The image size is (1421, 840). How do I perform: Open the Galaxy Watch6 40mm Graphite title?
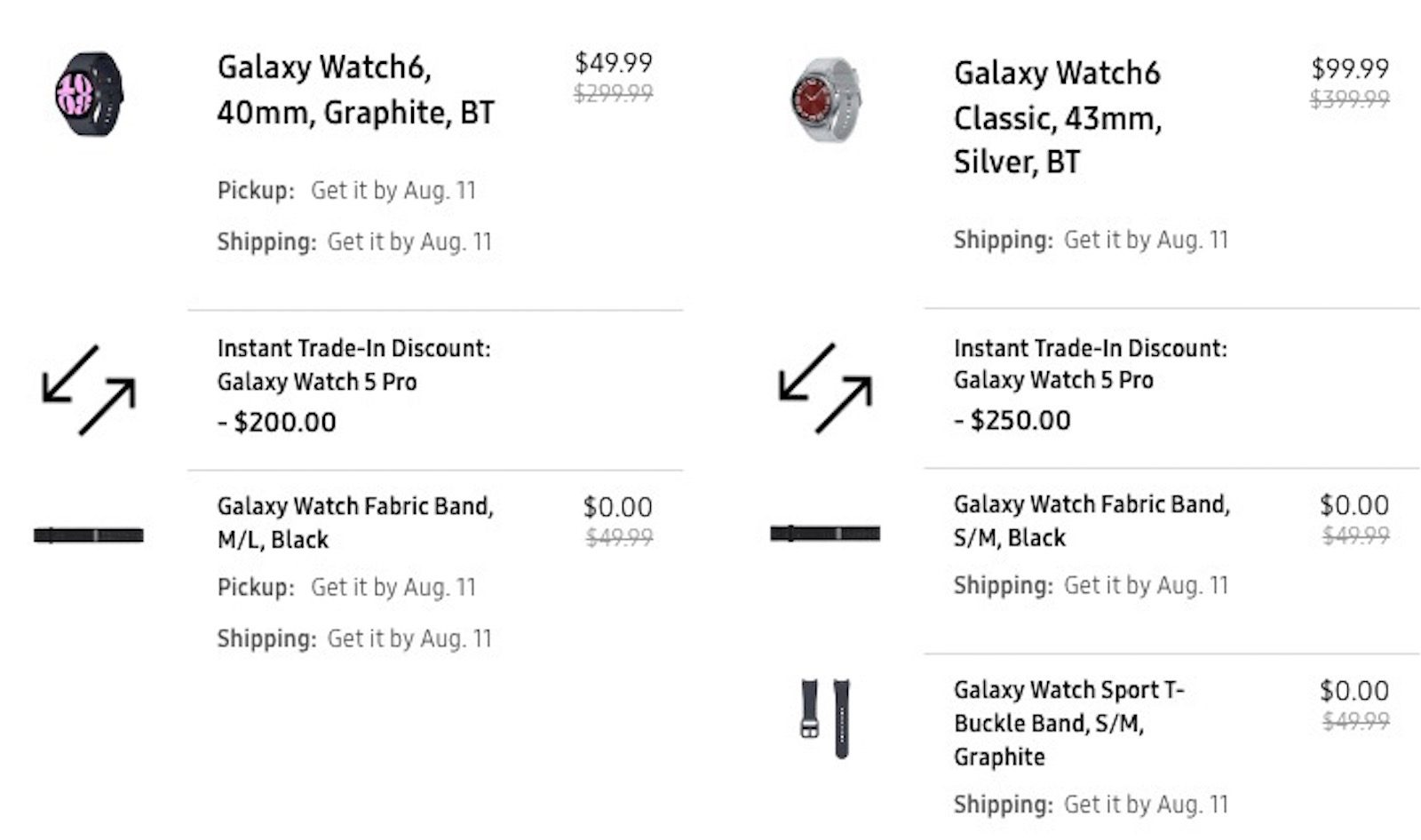(x=355, y=90)
